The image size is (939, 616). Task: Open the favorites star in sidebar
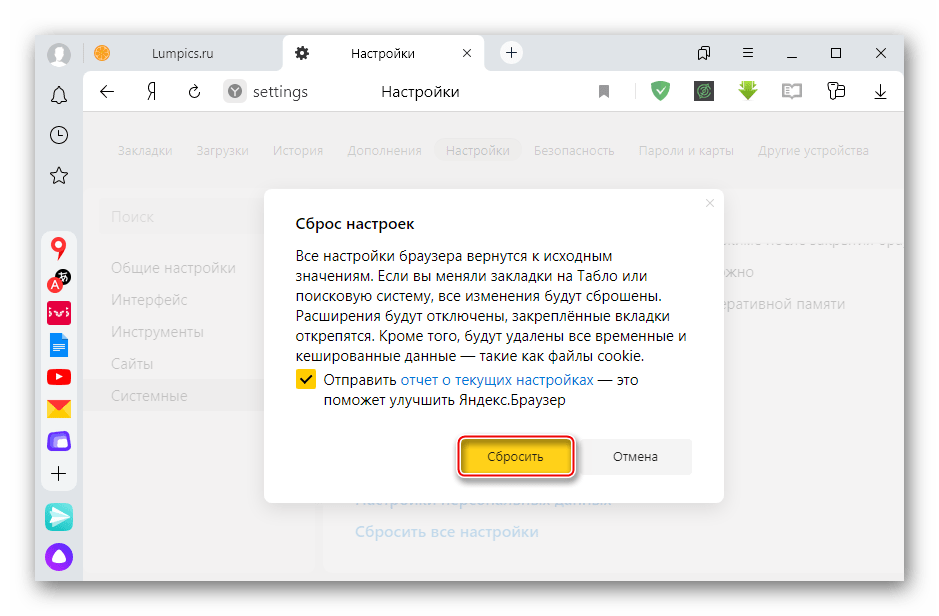click(59, 176)
